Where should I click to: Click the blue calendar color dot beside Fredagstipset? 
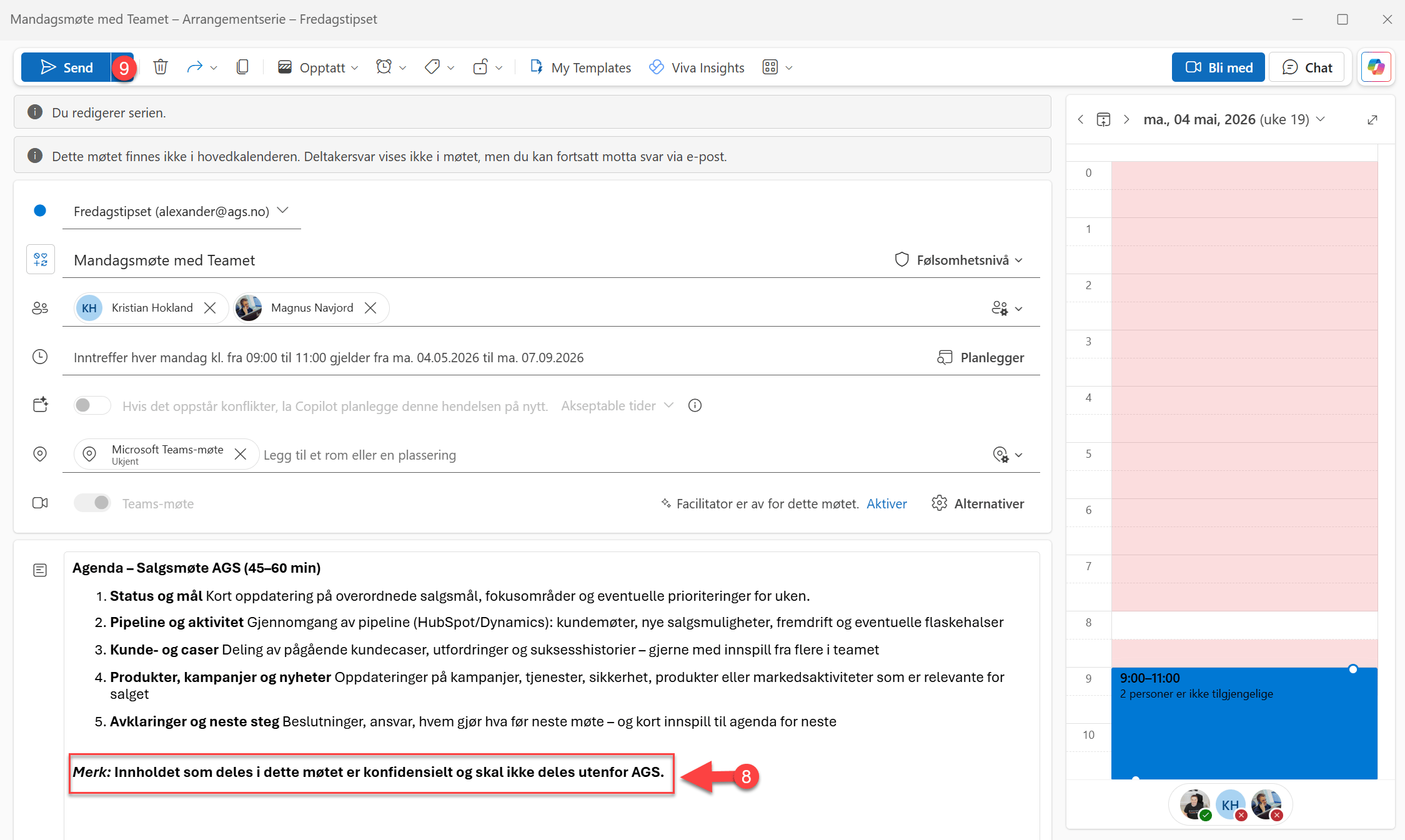(40, 211)
